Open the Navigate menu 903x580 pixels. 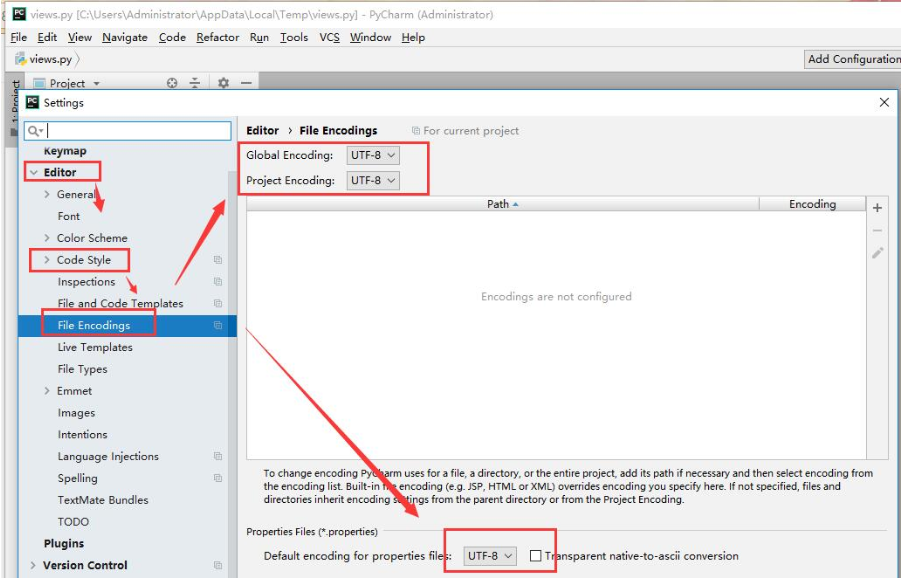tap(125, 37)
